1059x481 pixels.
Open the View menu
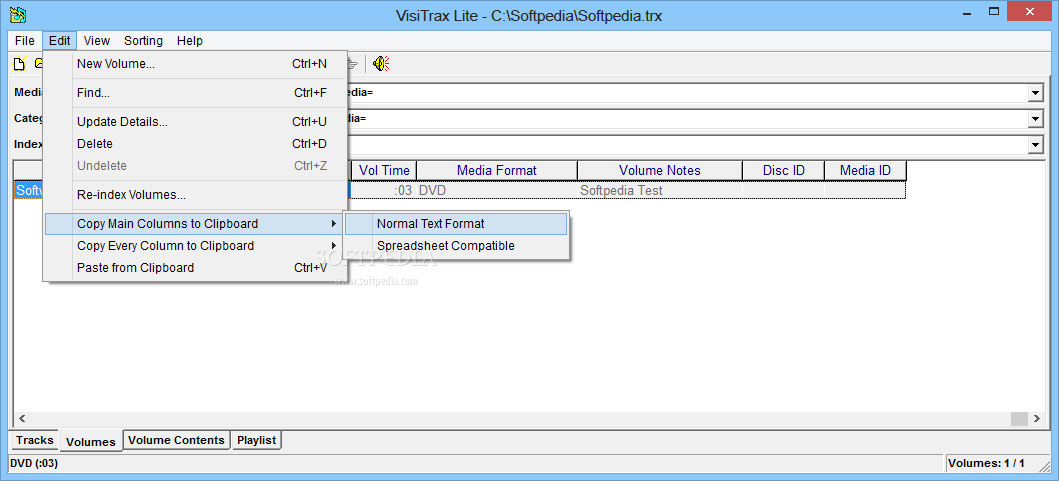97,41
